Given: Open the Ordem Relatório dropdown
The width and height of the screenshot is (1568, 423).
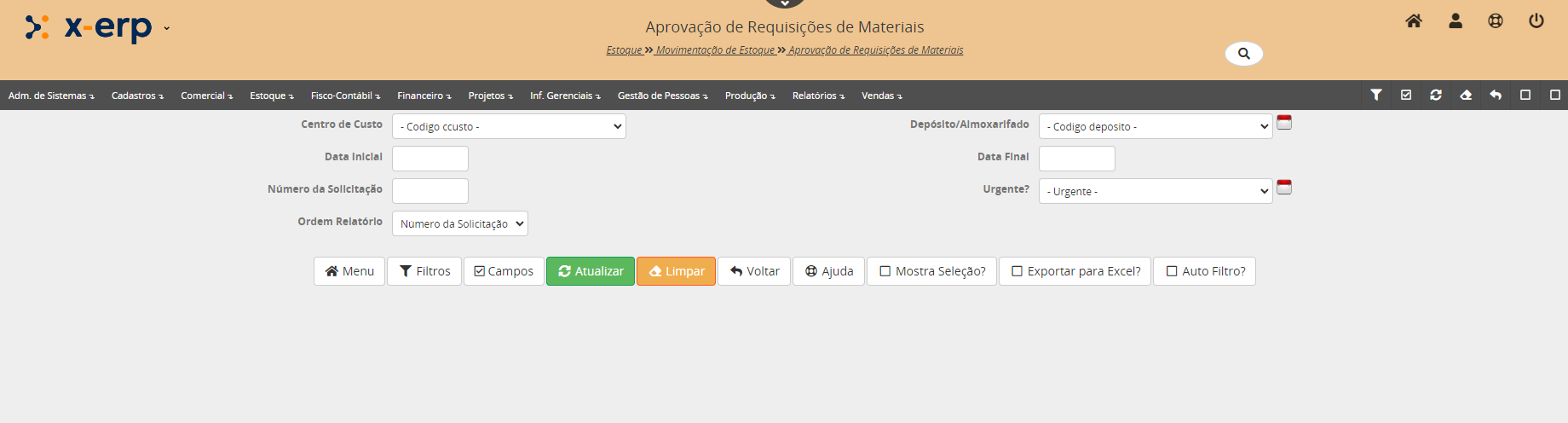Looking at the screenshot, I should coord(460,224).
